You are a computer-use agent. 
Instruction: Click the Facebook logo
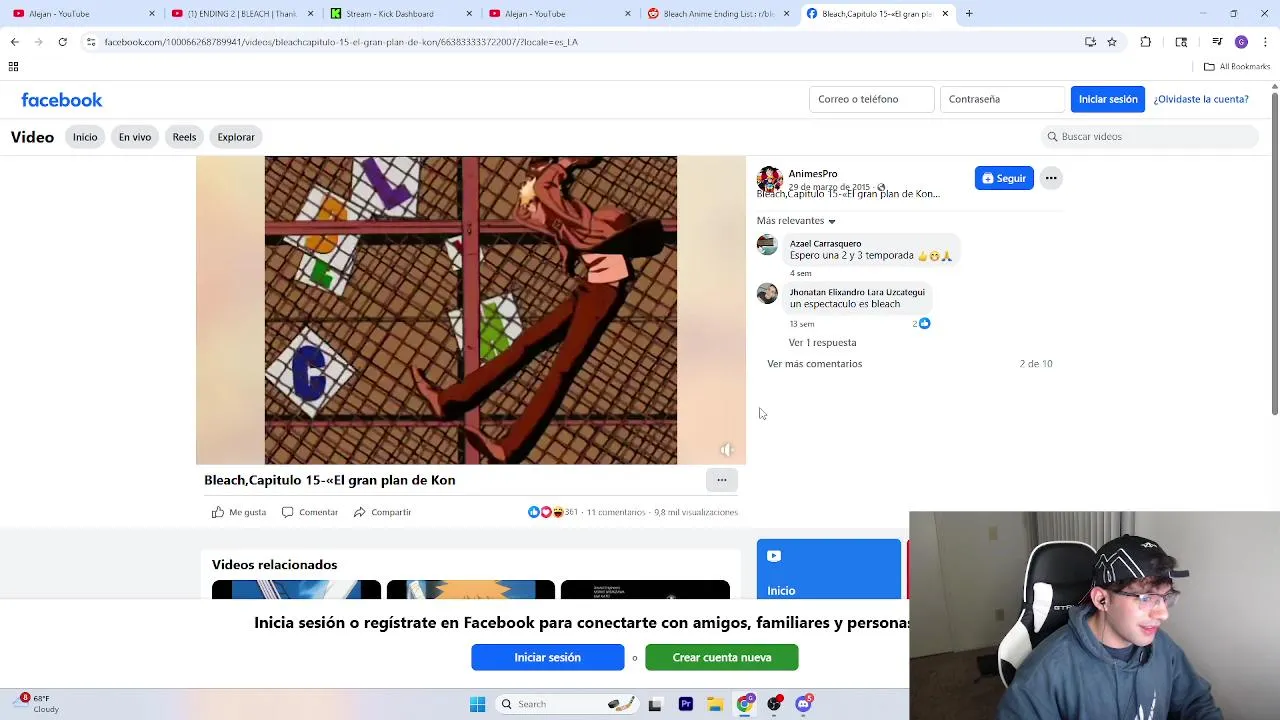[62, 100]
